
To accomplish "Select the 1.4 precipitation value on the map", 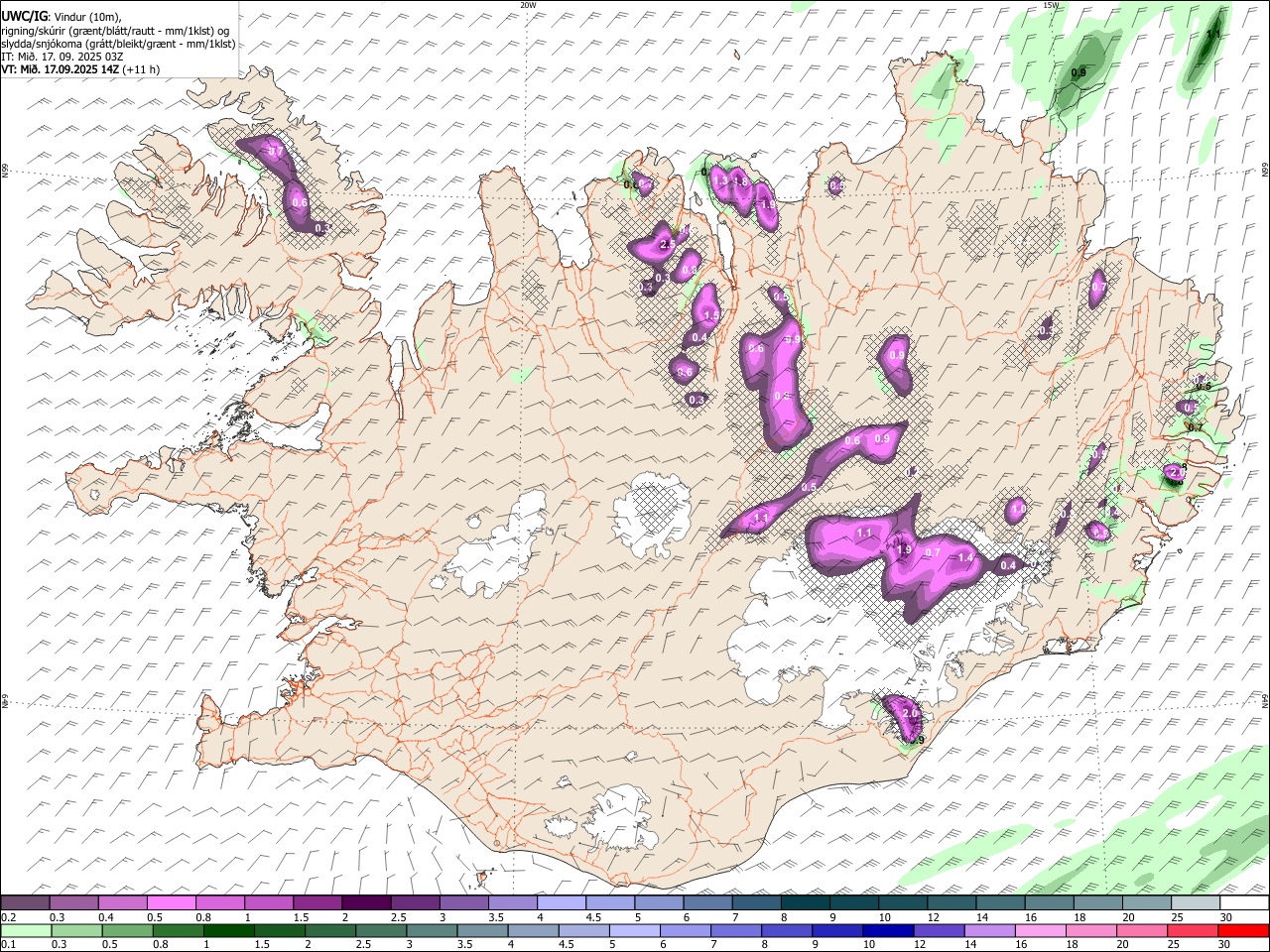I will point(965,557).
